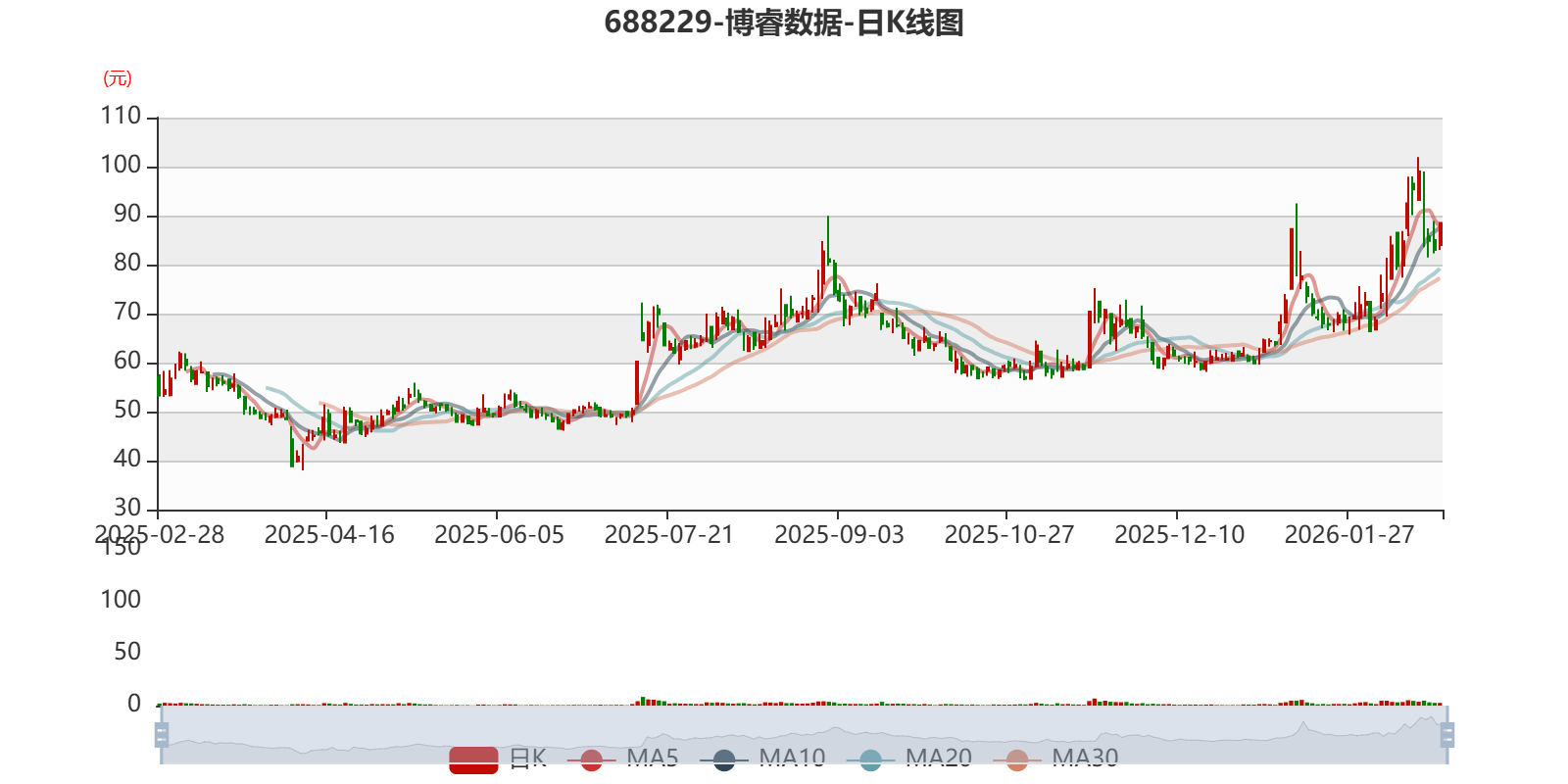Viewport: 1568px width, 784px height.
Task: Click the left handle of zoom slider
Action: 160,734
